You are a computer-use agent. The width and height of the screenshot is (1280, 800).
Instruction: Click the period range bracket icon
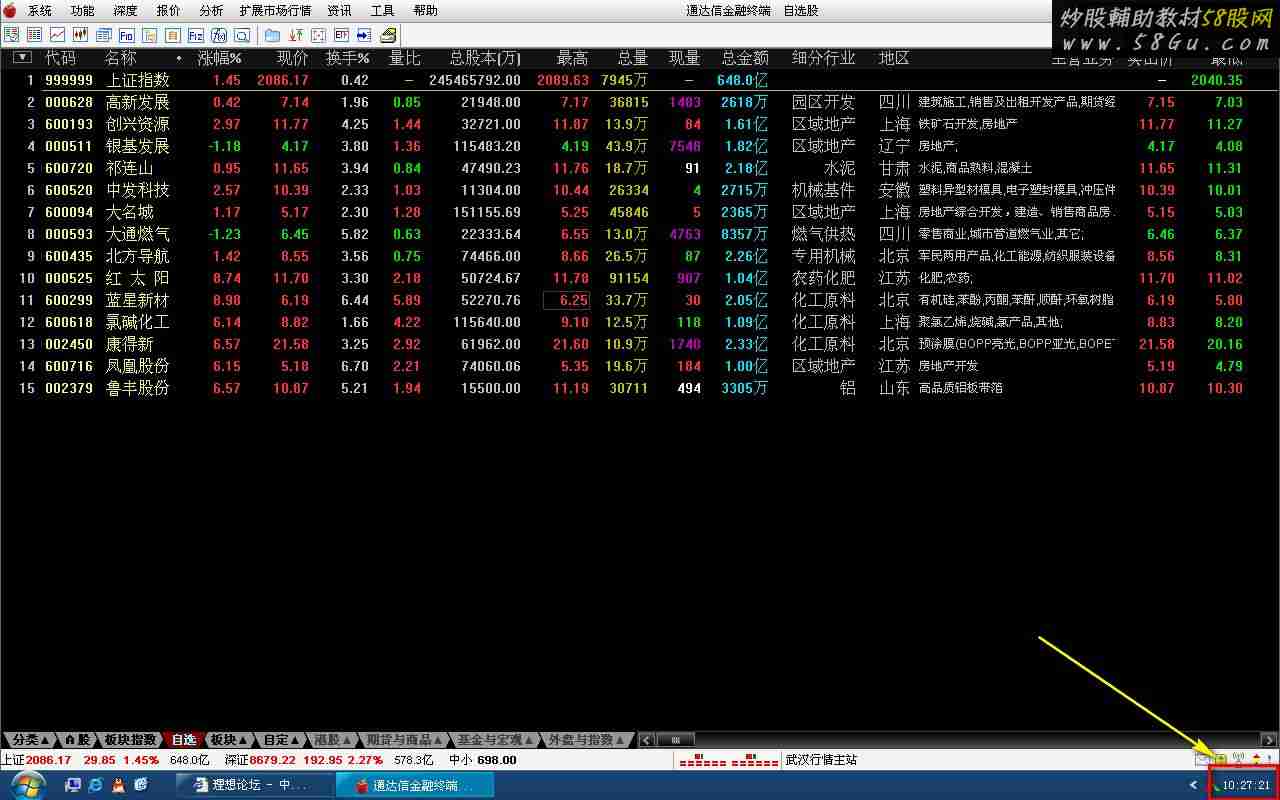tap(318, 35)
